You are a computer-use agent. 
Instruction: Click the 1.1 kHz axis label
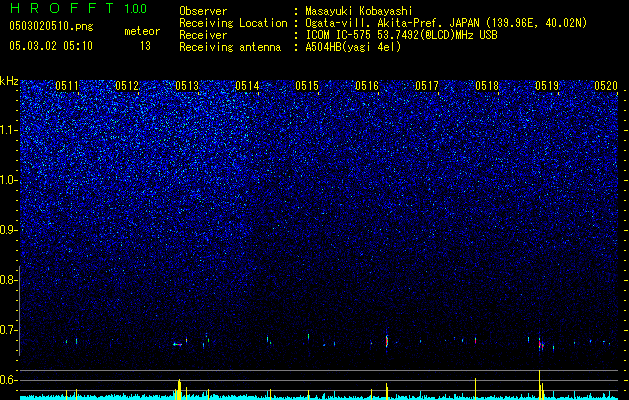tap(8, 130)
